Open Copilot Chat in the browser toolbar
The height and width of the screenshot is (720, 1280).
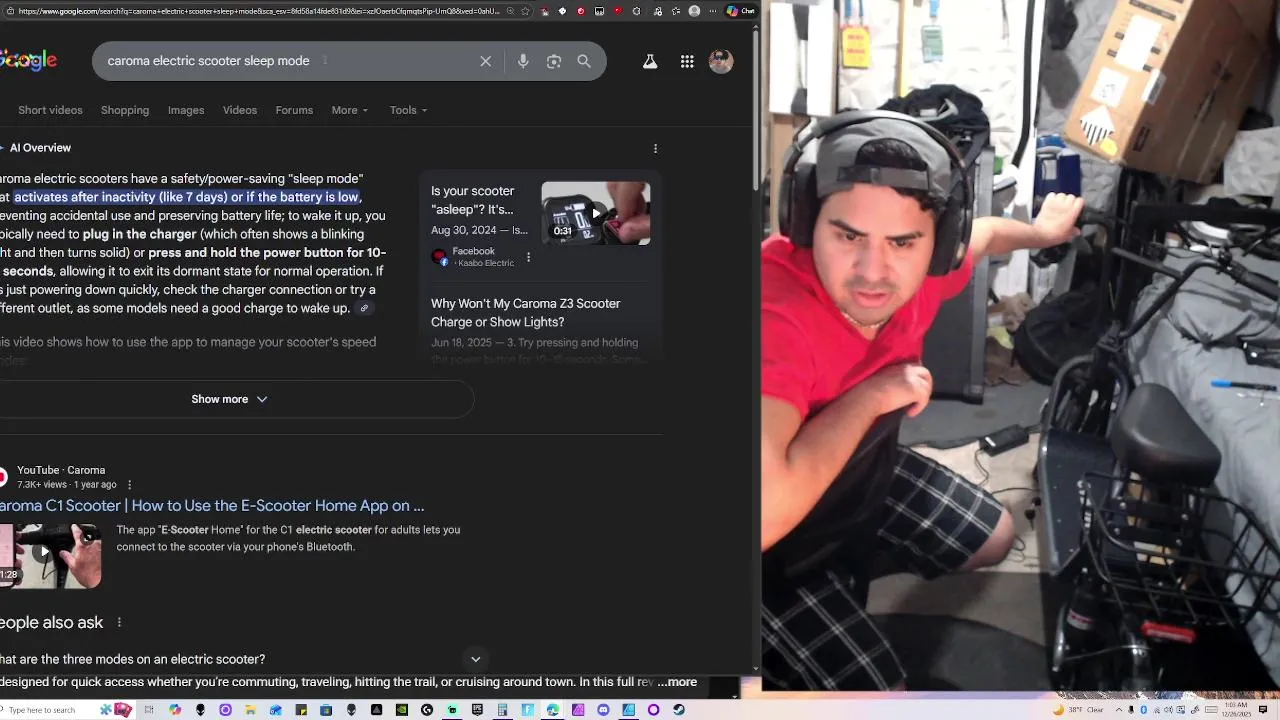(741, 11)
